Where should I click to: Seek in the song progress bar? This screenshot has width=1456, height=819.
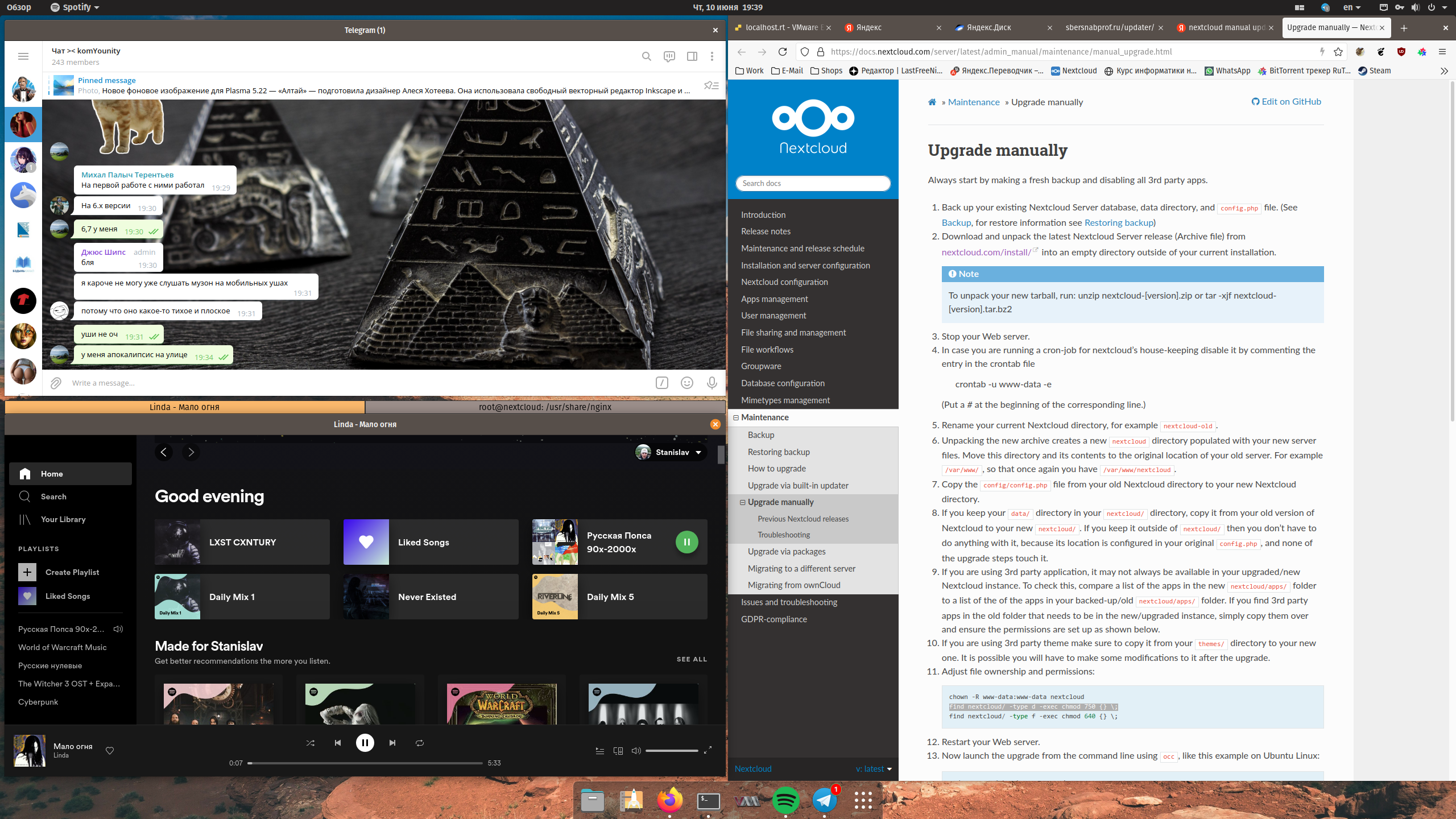coord(365,763)
